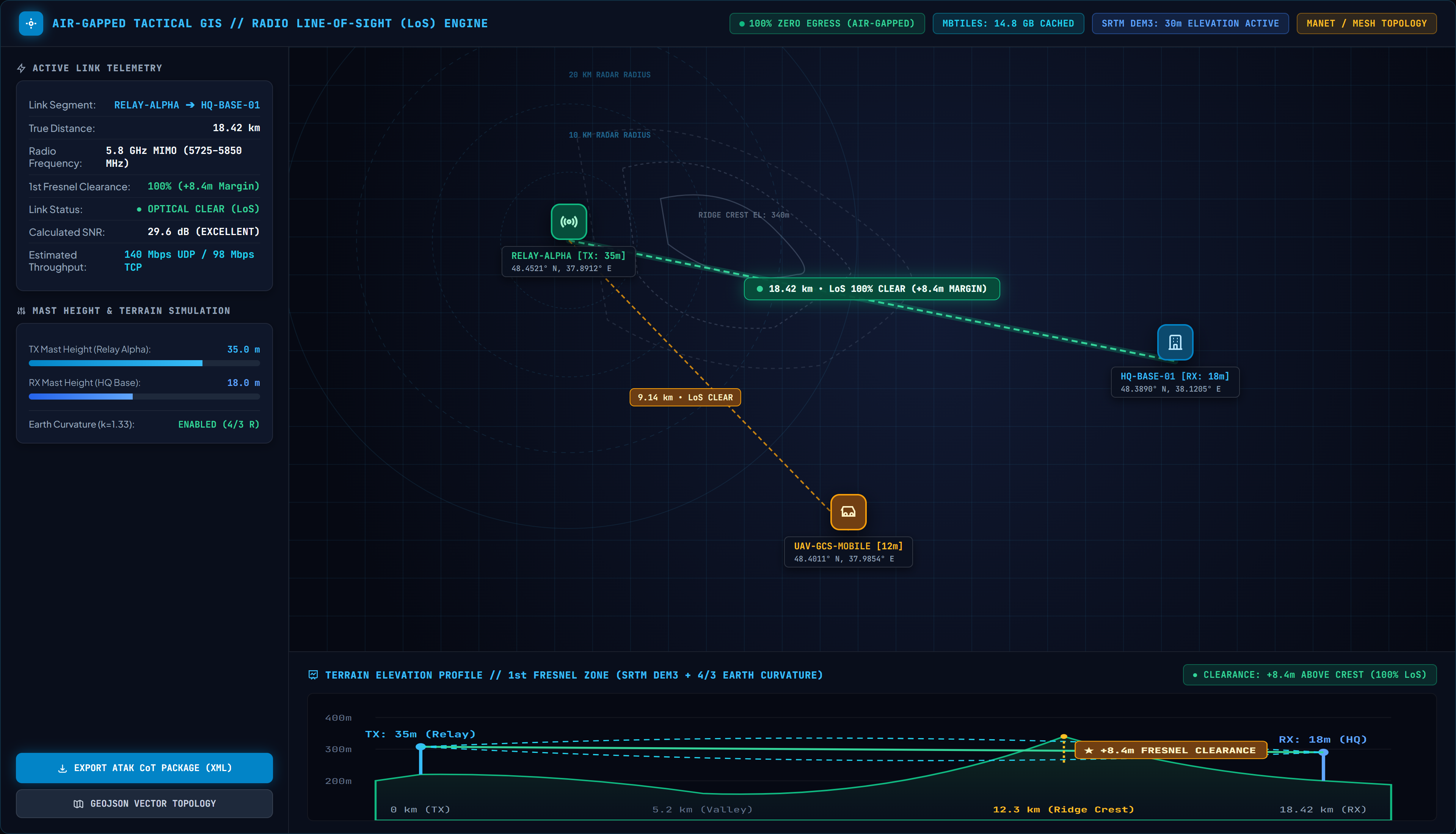Click the Clearance +8.4m above crest badge
Viewport: 1456px width, 834px height.
click(1309, 675)
